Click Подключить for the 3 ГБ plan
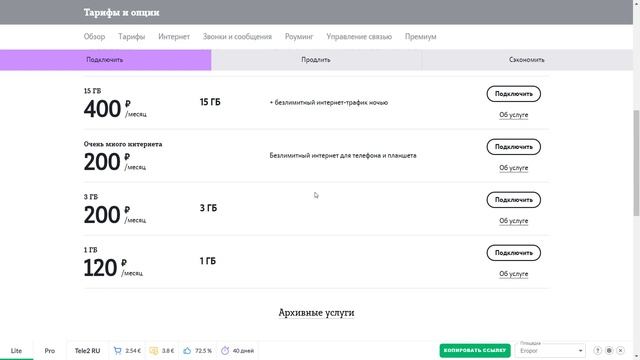Image resolution: width=640 pixels, height=360 pixels. (513, 200)
